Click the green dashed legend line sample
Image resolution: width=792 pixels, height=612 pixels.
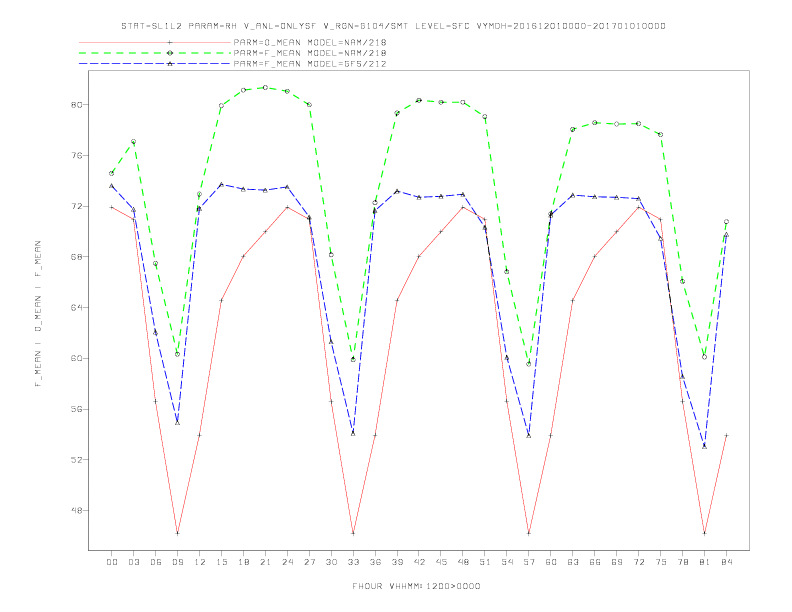[x=155, y=53]
